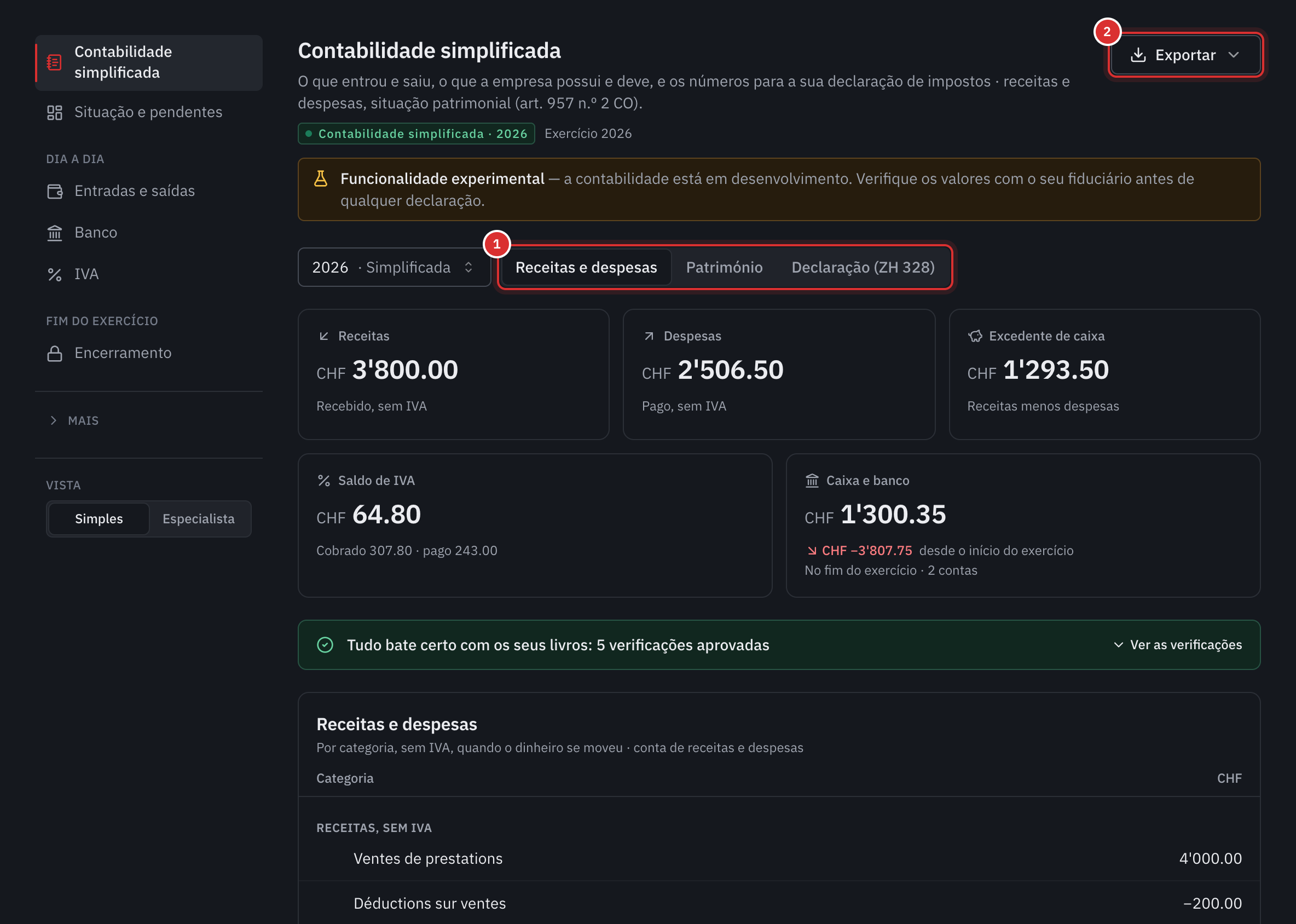Click the incoming arrow icon on Receitas card
Image resolution: width=1296 pixels, height=924 pixels.
(323, 336)
